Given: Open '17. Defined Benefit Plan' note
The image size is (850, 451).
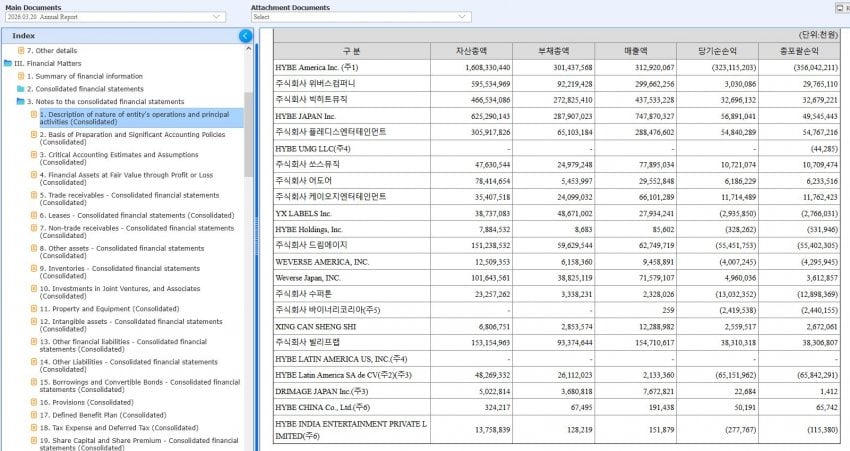Looking at the screenshot, I should click(x=103, y=415).
